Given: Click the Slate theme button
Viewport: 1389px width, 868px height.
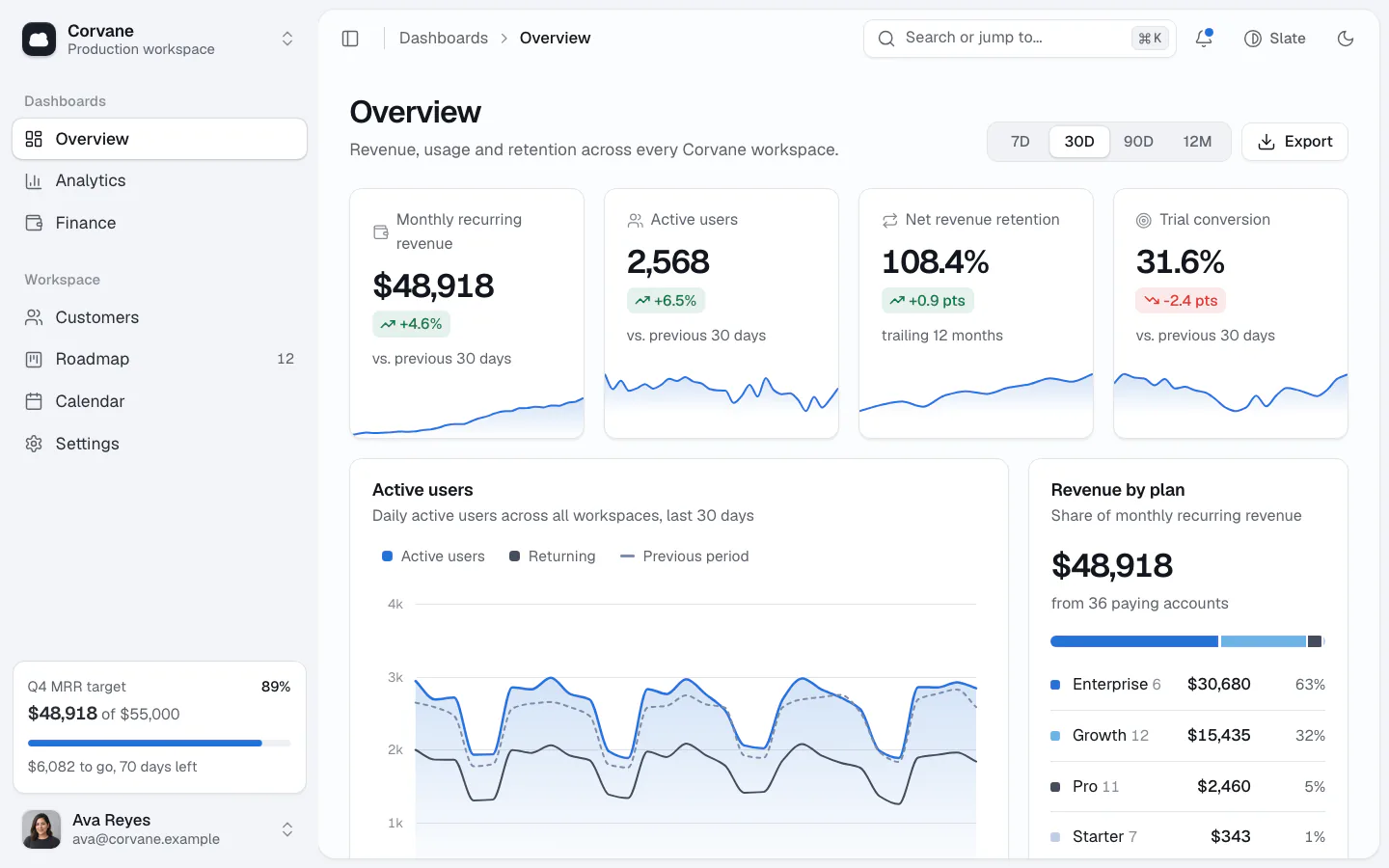Looking at the screenshot, I should click(1275, 39).
